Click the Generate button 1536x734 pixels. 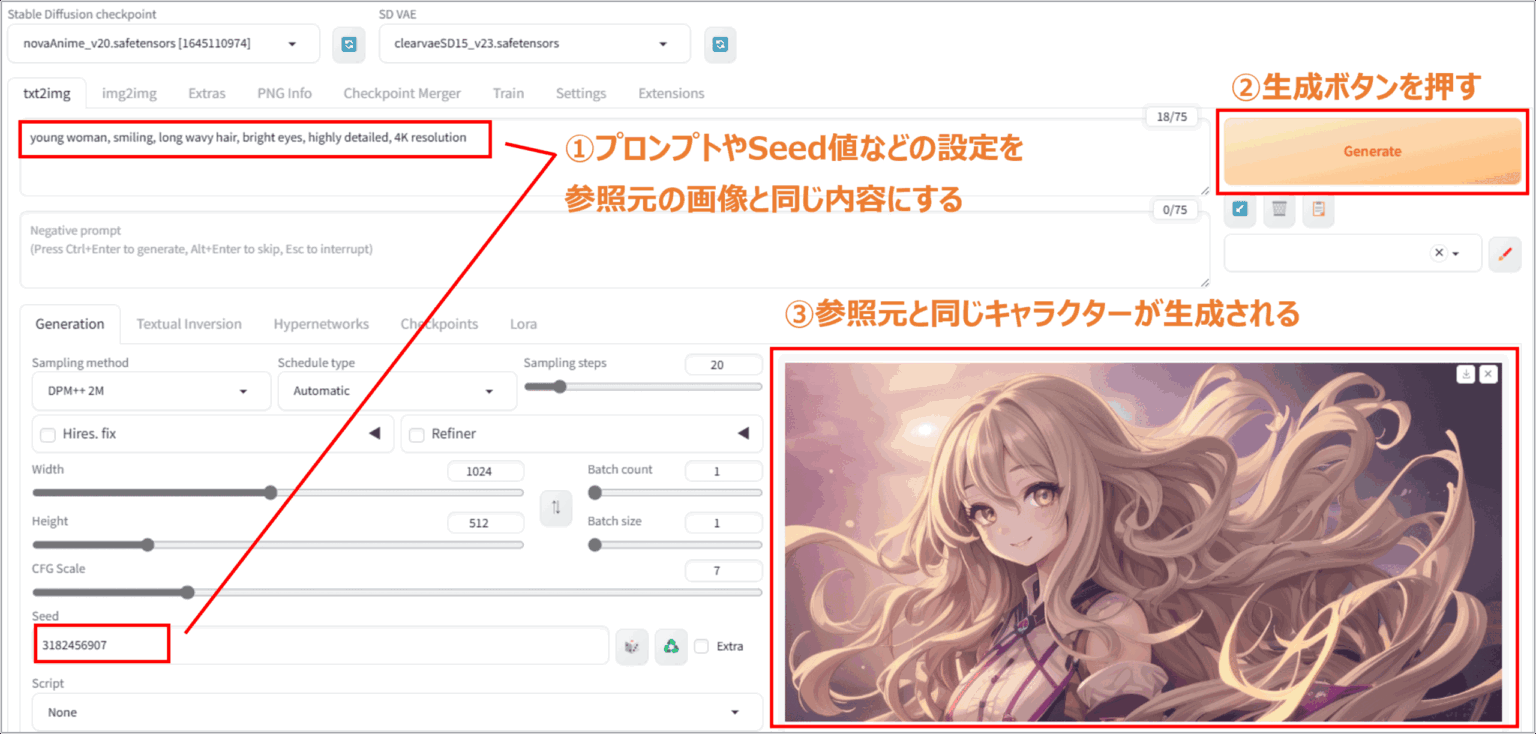pyautogui.click(x=1372, y=151)
